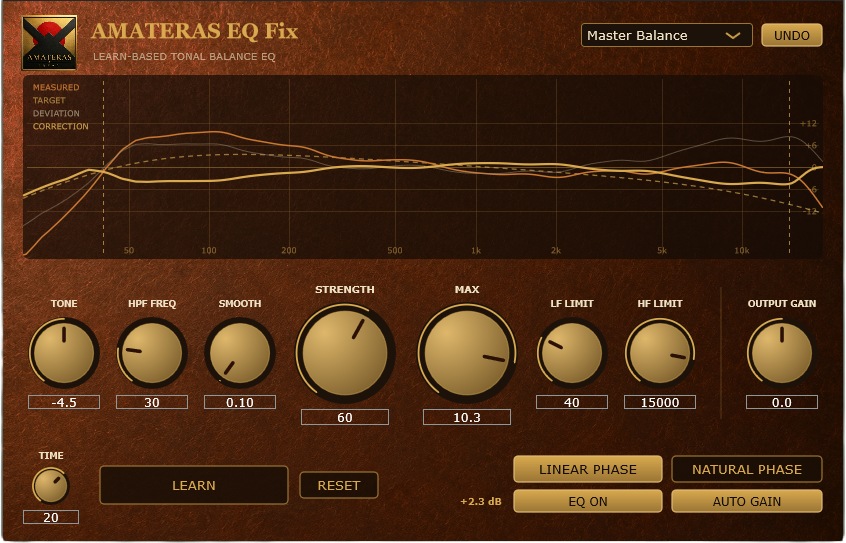Viewport: 846px width, 543px height.
Task: Toggle the DEVIATION curve legend
Action: pyautogui.click(x=56, y=113)
